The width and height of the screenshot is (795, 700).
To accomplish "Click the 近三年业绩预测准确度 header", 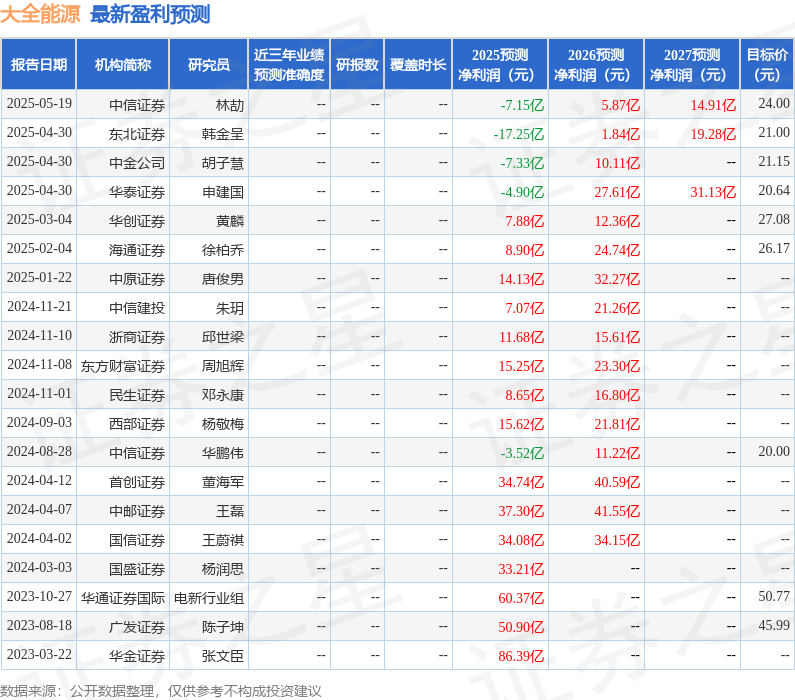I will click(288, 64).
